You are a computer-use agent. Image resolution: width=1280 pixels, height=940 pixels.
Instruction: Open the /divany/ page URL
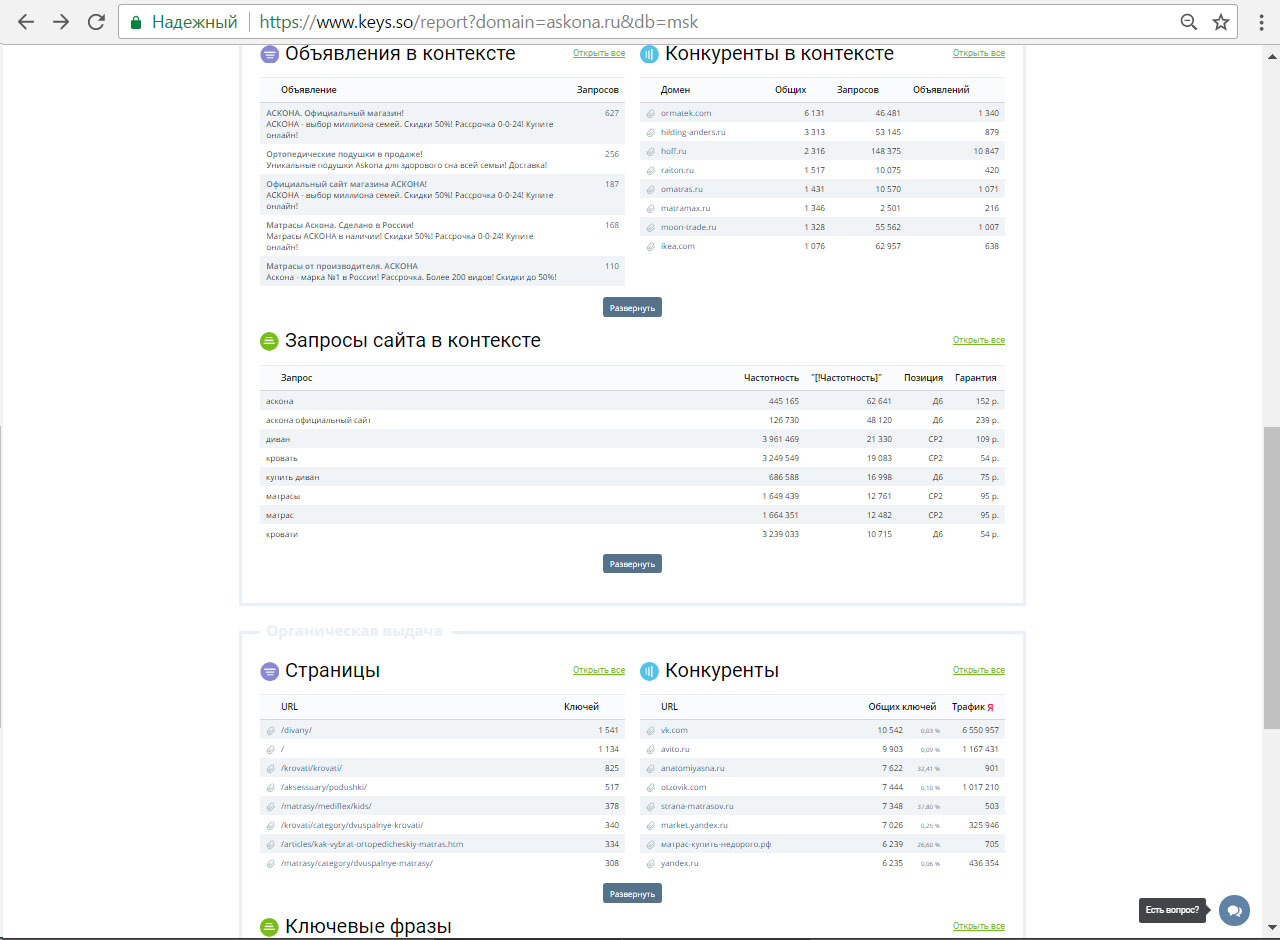pos(296,730)
